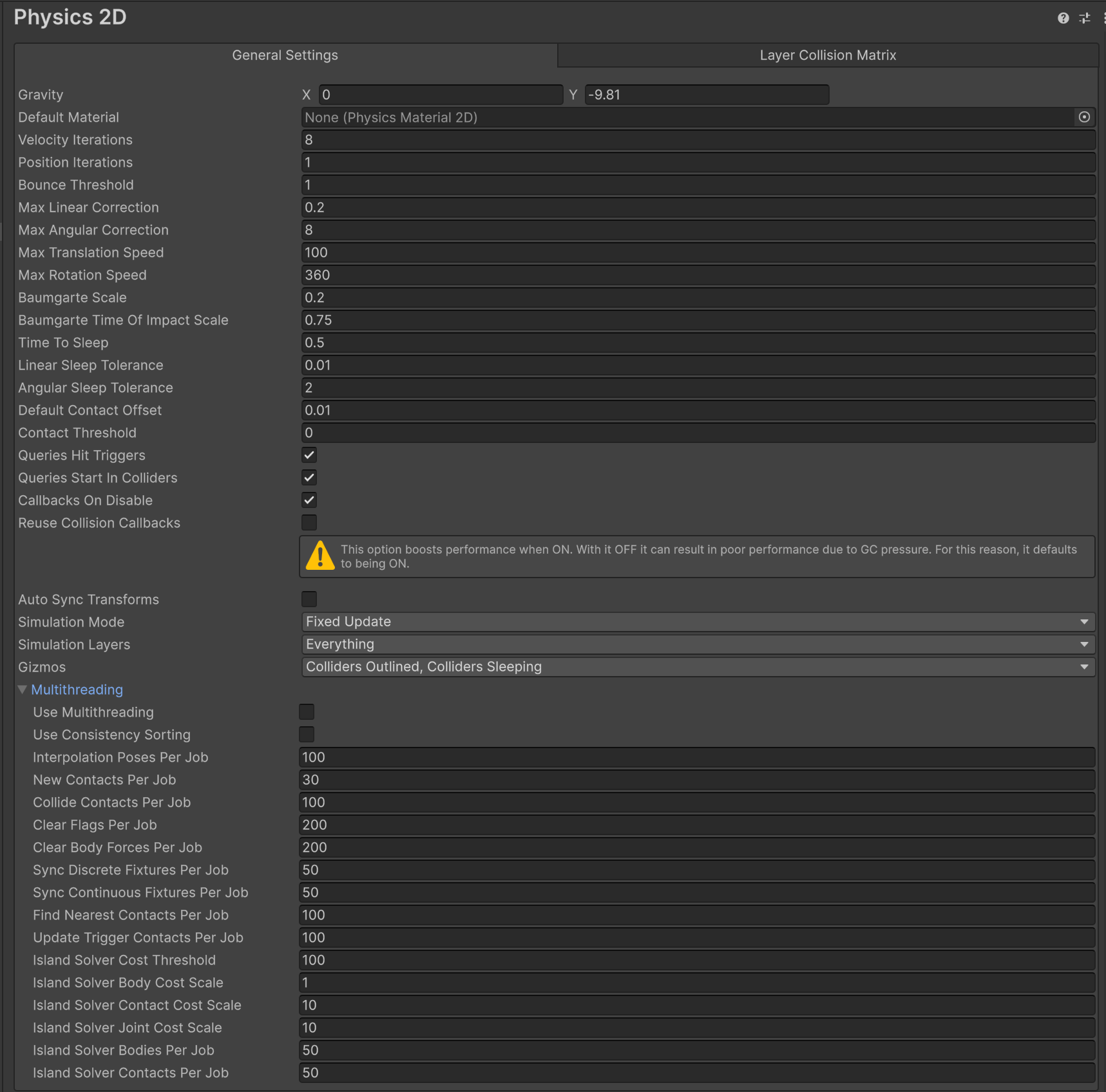The image size is (1106, 1092).
Task: Select the General Settings tab
Action: [x=285, y=55]
